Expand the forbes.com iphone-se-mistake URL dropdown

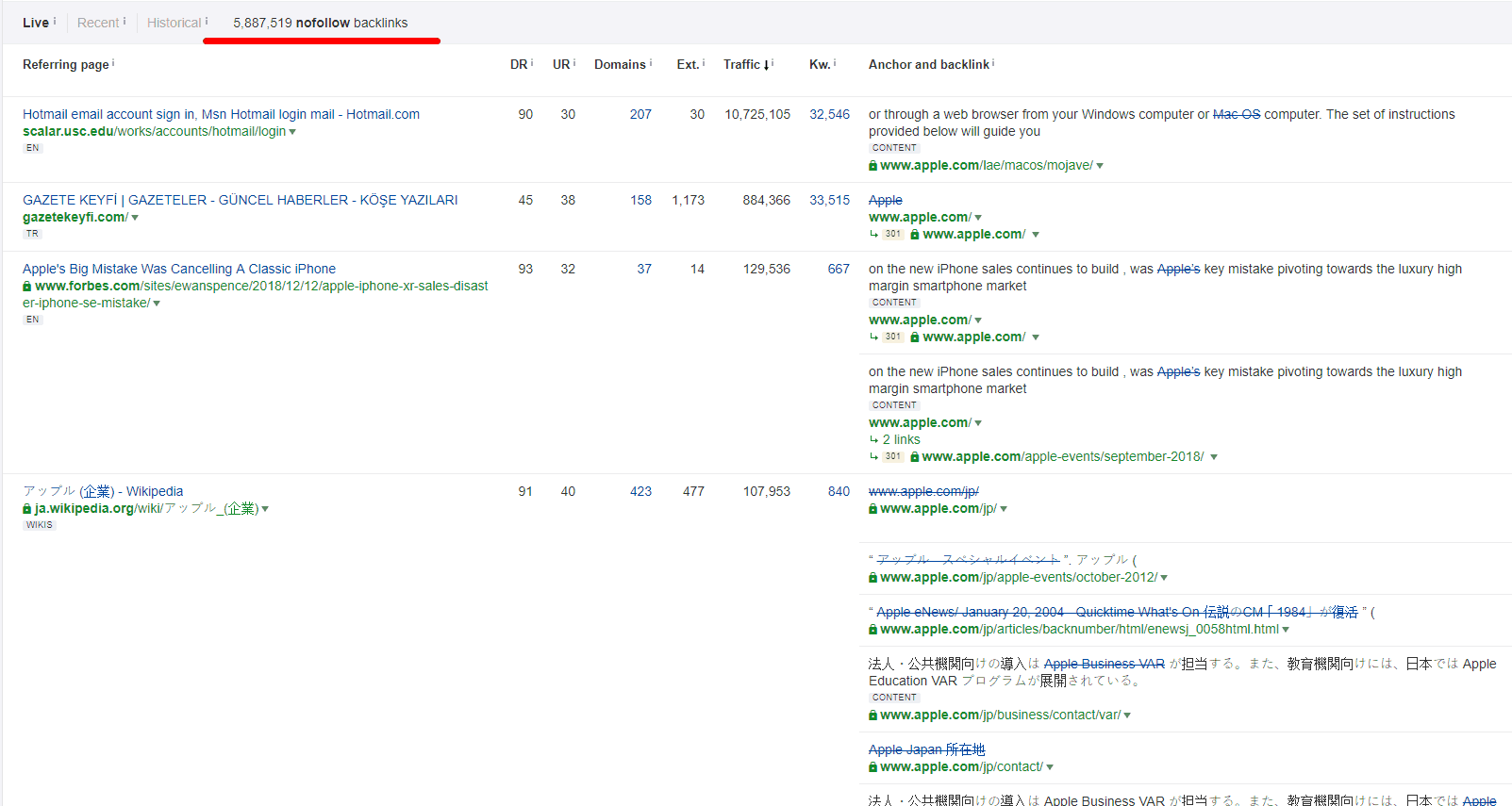157,304
